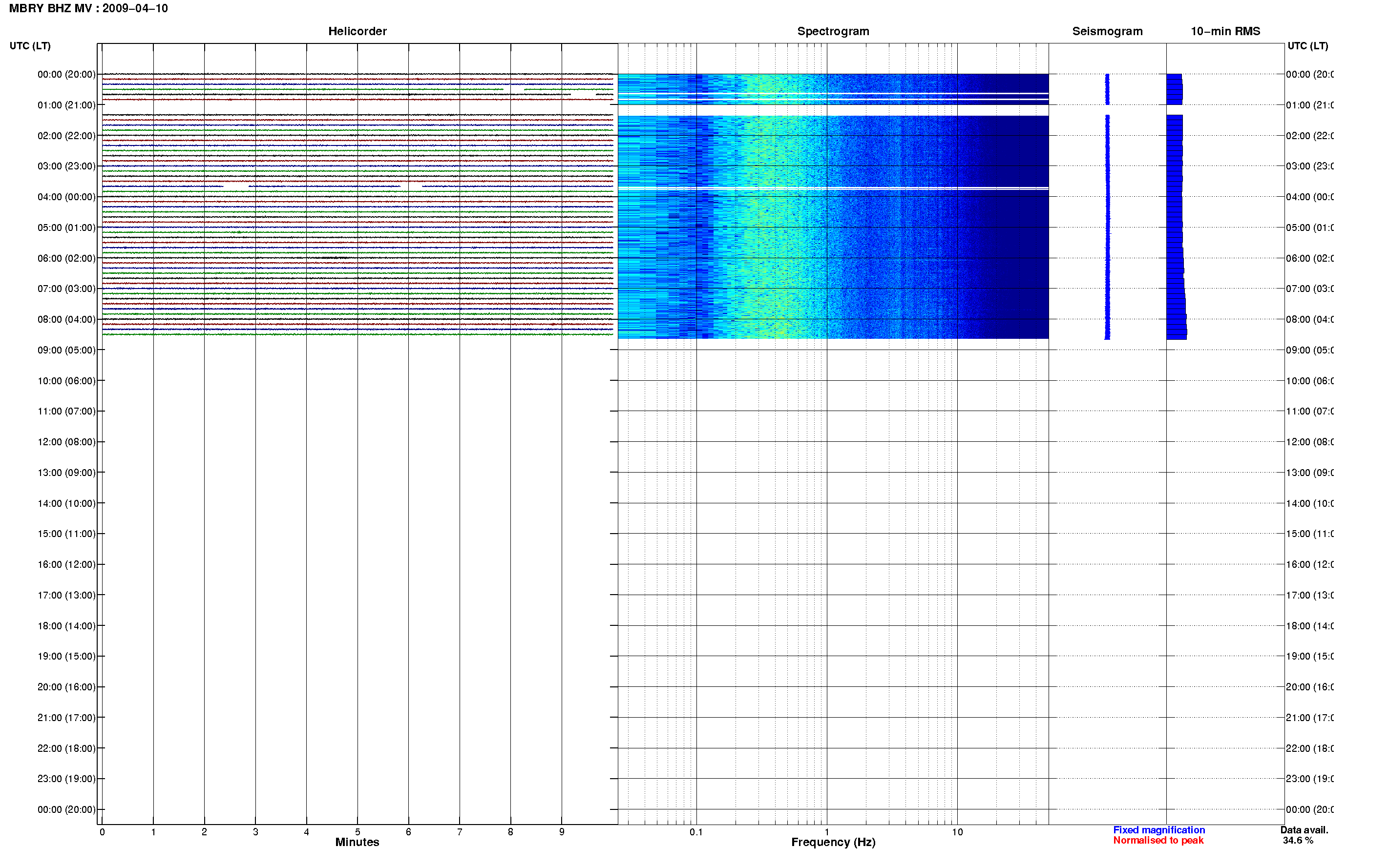Select the '14:00 (10:00)' left time label

(66, 503)
